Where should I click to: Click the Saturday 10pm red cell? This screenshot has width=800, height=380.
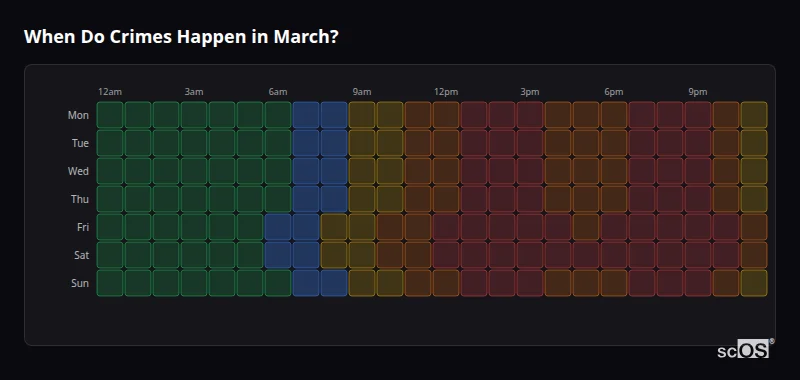pos(726,255)
